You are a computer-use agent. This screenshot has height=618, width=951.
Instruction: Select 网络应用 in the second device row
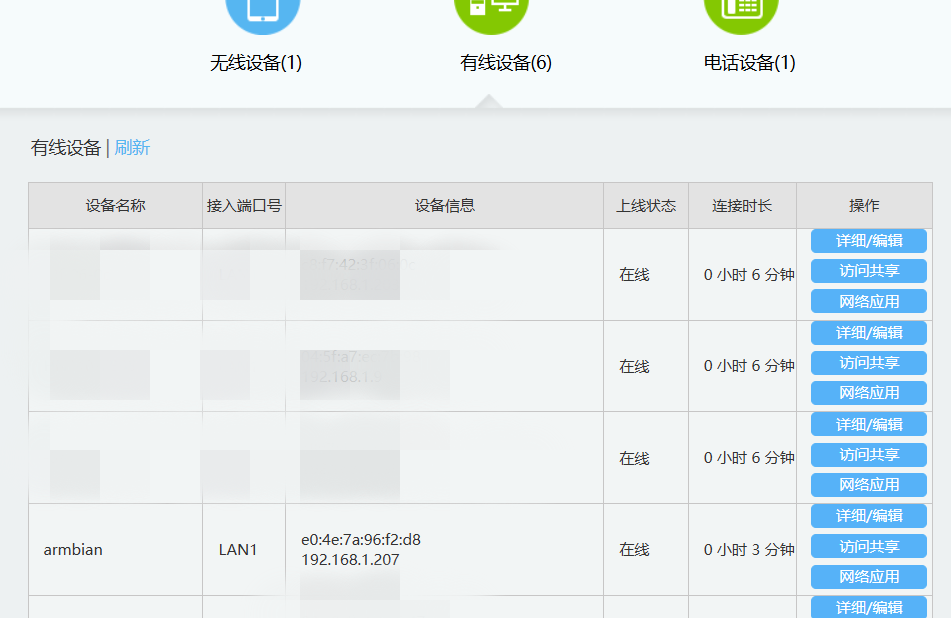coord(868,393)
